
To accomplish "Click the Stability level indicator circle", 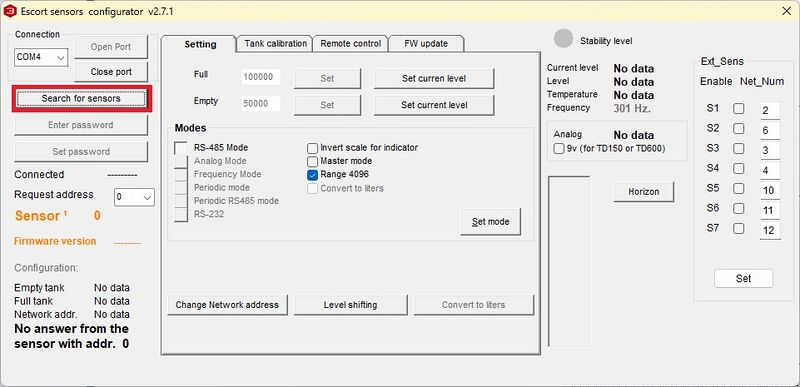I will click(x=564, y=39).
